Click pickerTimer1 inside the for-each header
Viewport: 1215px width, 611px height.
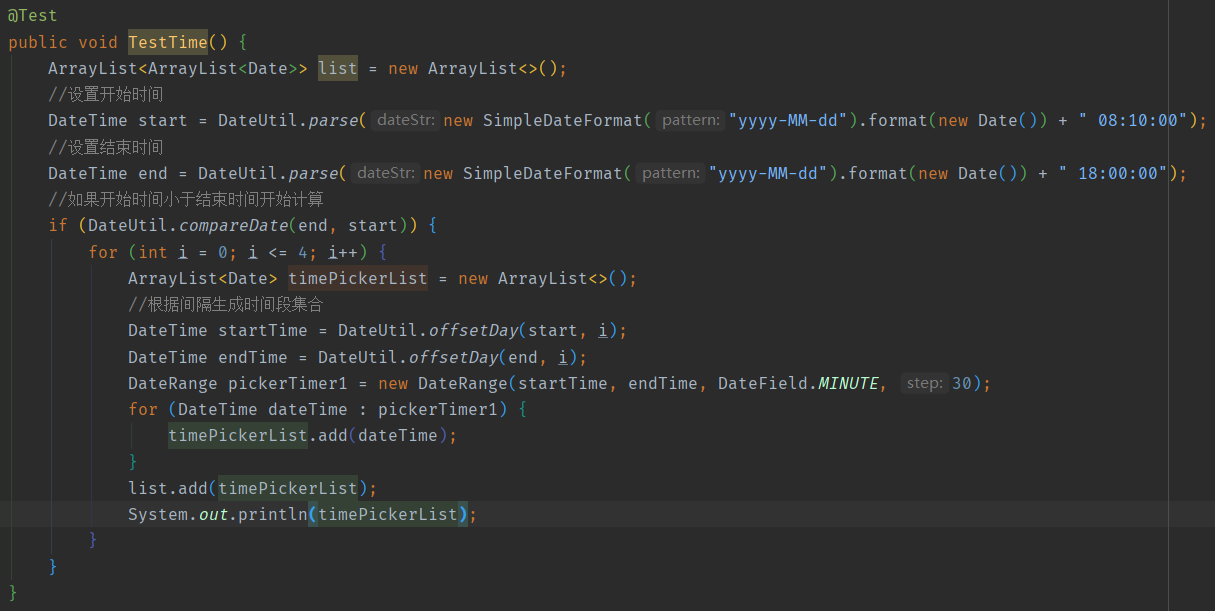[438, 409]
